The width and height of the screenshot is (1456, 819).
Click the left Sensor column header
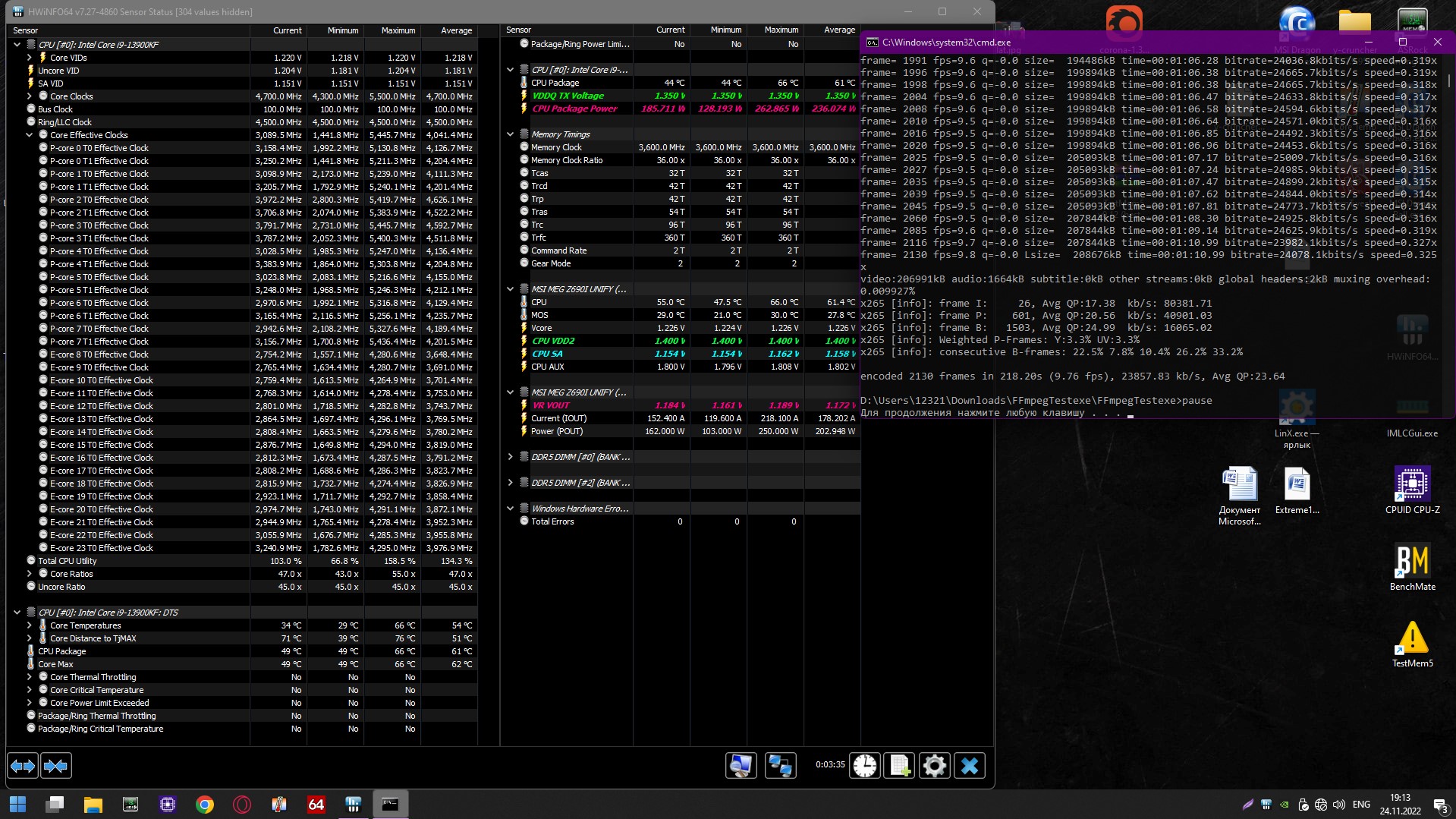click(129, 30)
